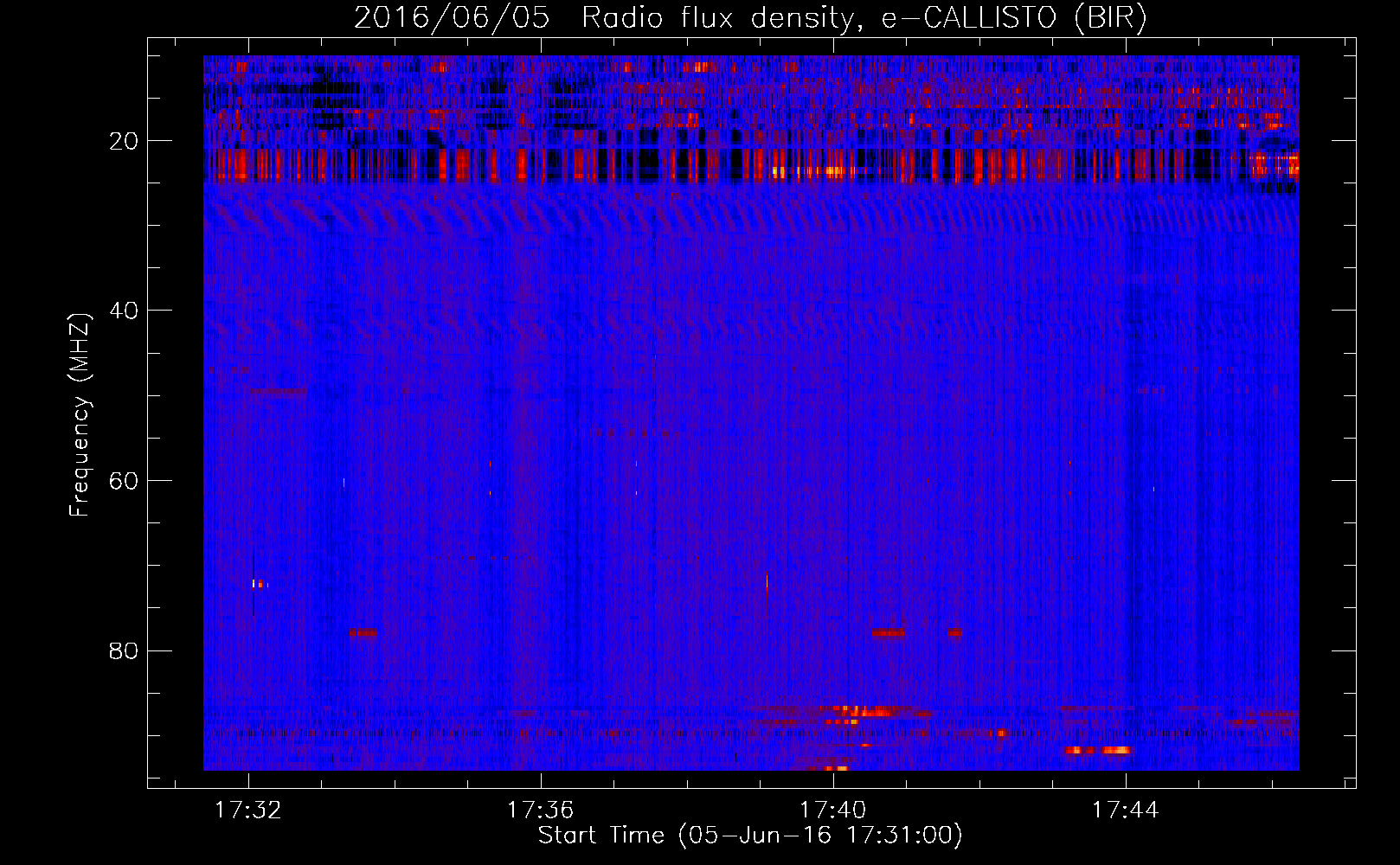Click the 60 MHz frequency tick label
The width and height of the screenshot is (1400, 865).
point(124,481)
